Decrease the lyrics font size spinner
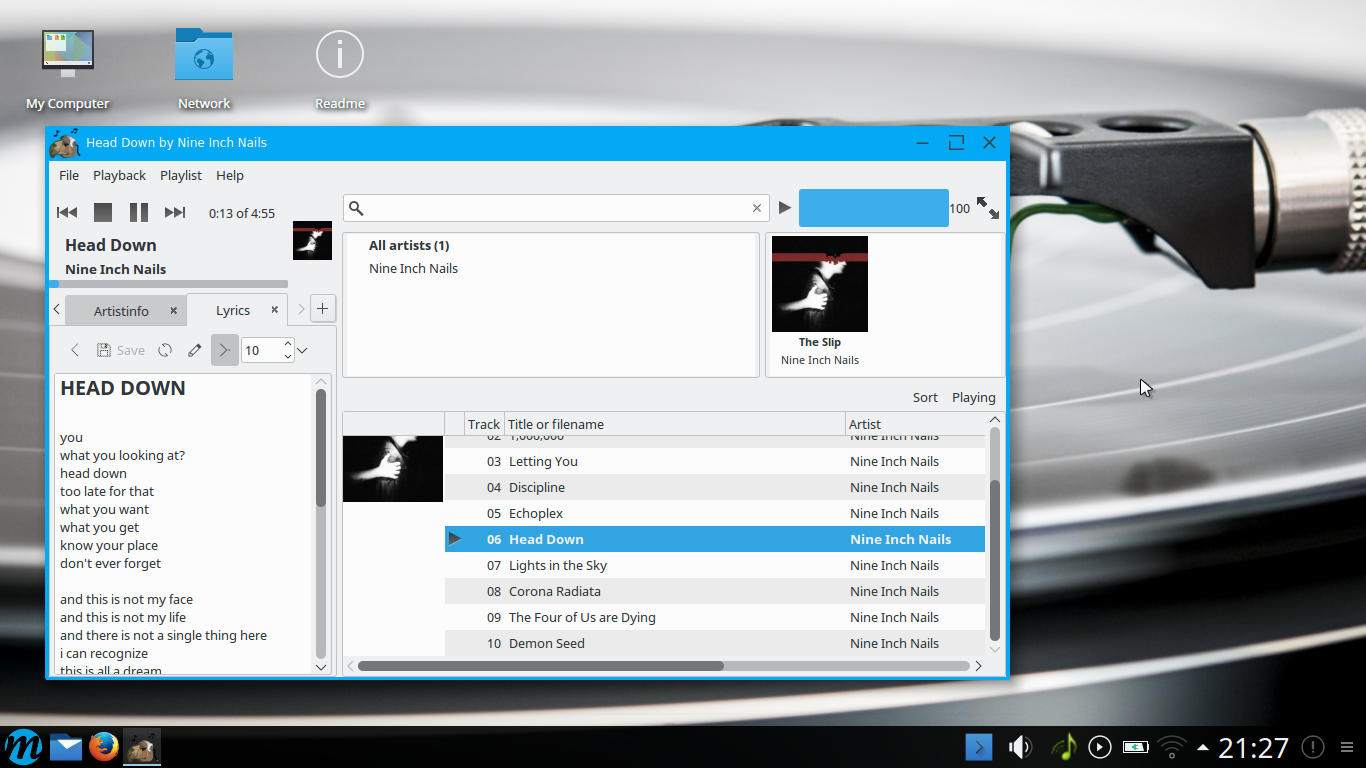The width and height of the screenshot is (1366, 768). [288, 356]
